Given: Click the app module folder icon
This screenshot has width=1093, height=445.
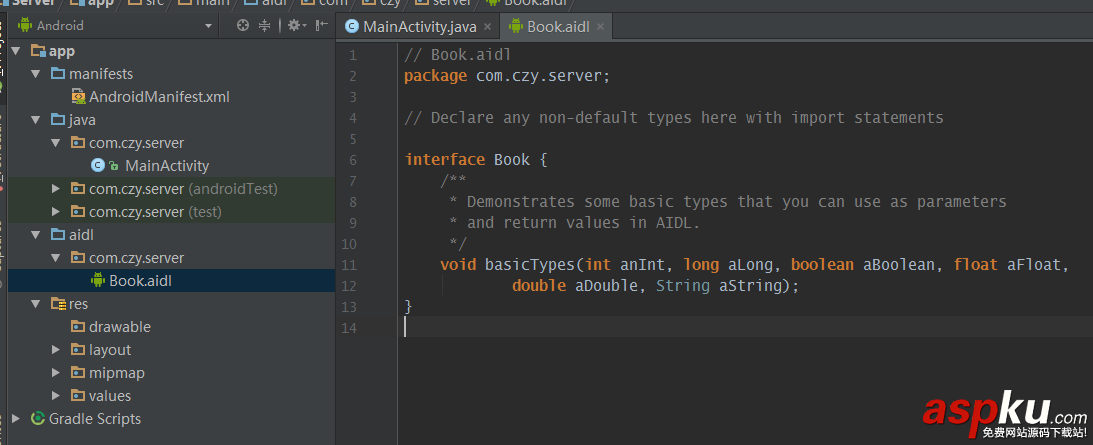Looking at the screenshot, I should click(38, 51).
